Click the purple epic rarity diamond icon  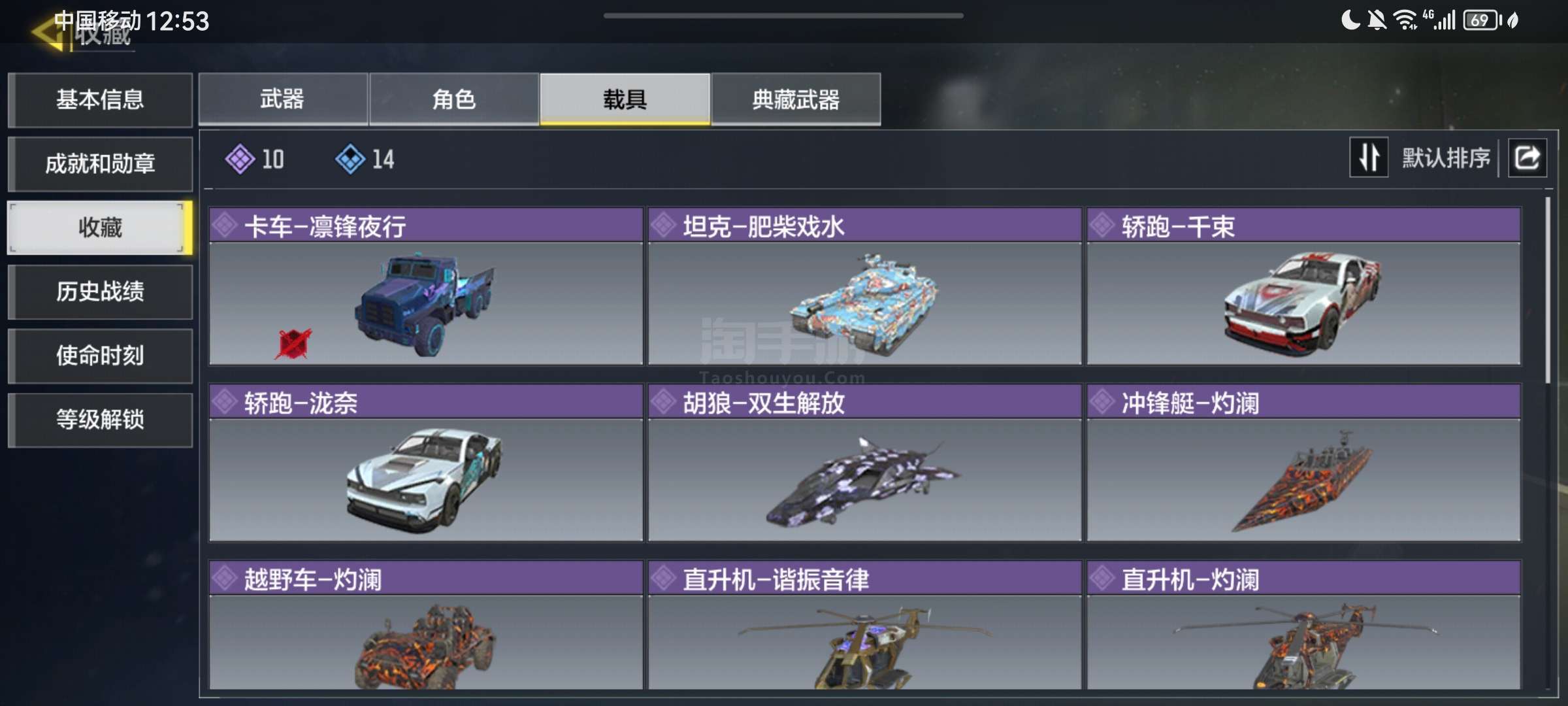pos(240,159)
